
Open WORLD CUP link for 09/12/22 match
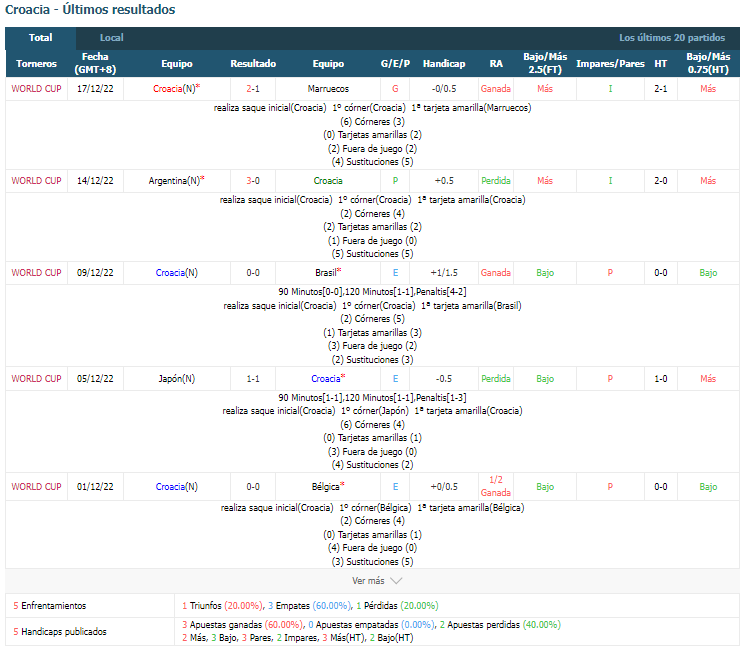point(36,273)
